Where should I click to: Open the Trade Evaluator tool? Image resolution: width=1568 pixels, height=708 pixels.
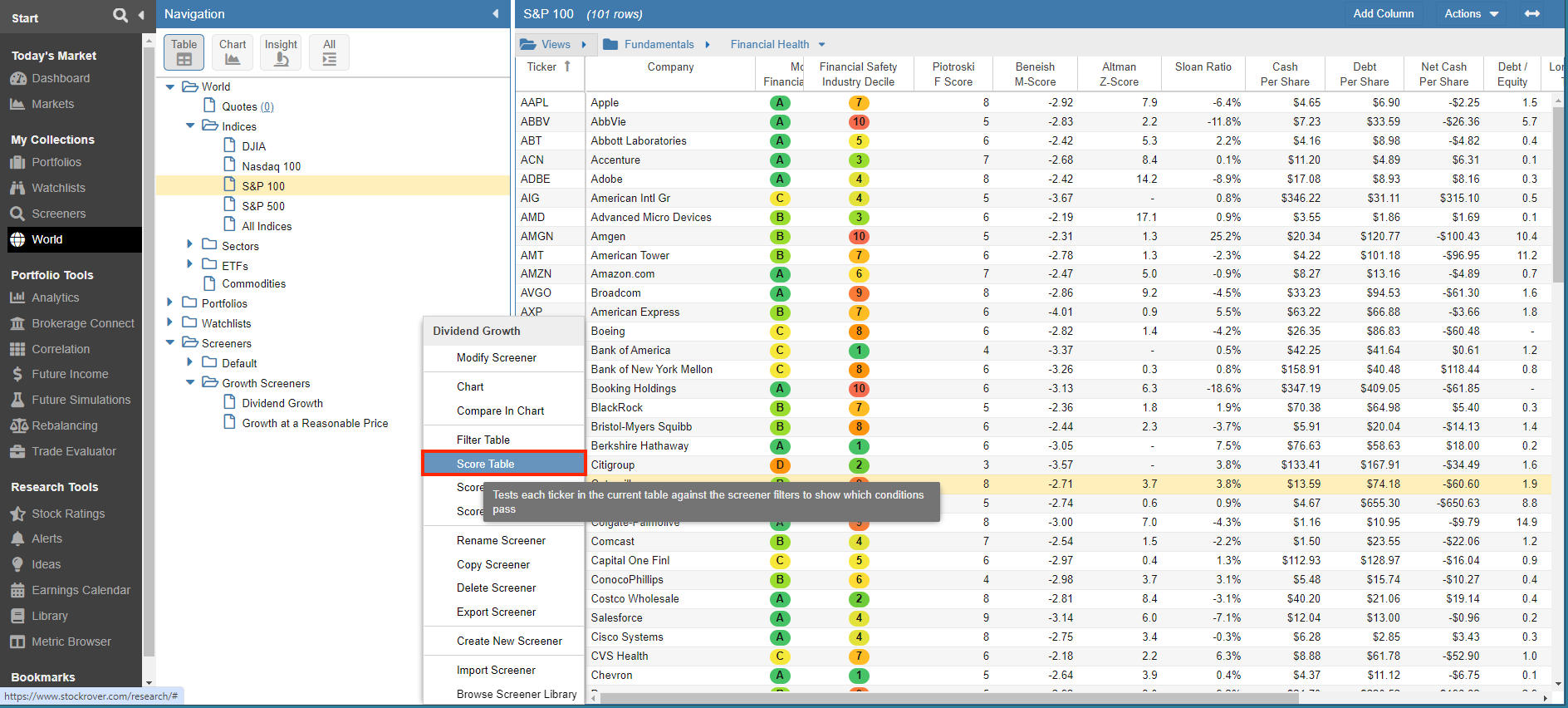73,451
